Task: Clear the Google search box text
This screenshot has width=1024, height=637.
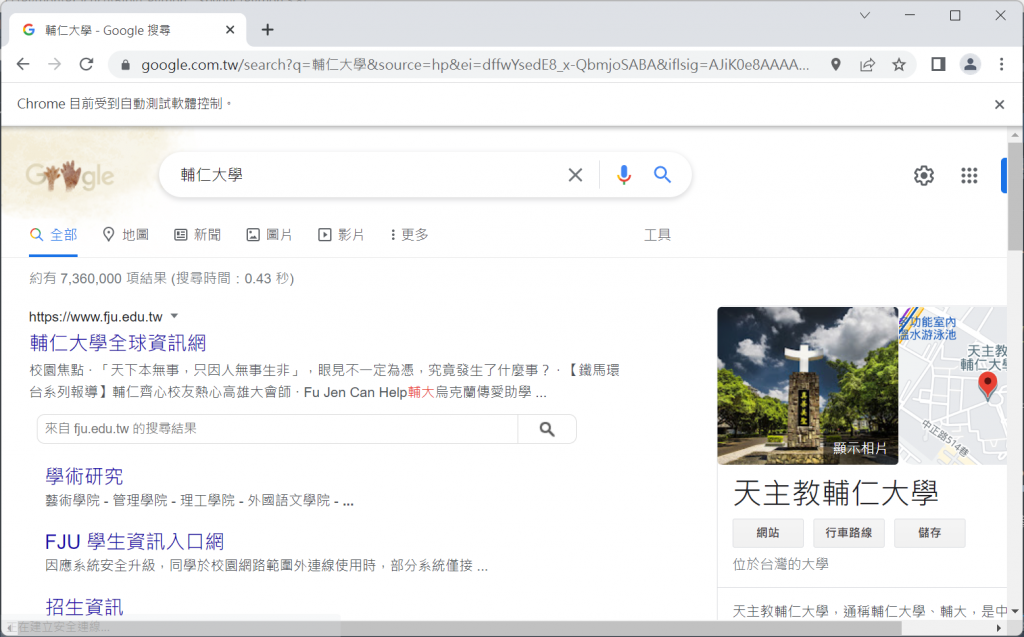Action: click(x=575, y=174)
